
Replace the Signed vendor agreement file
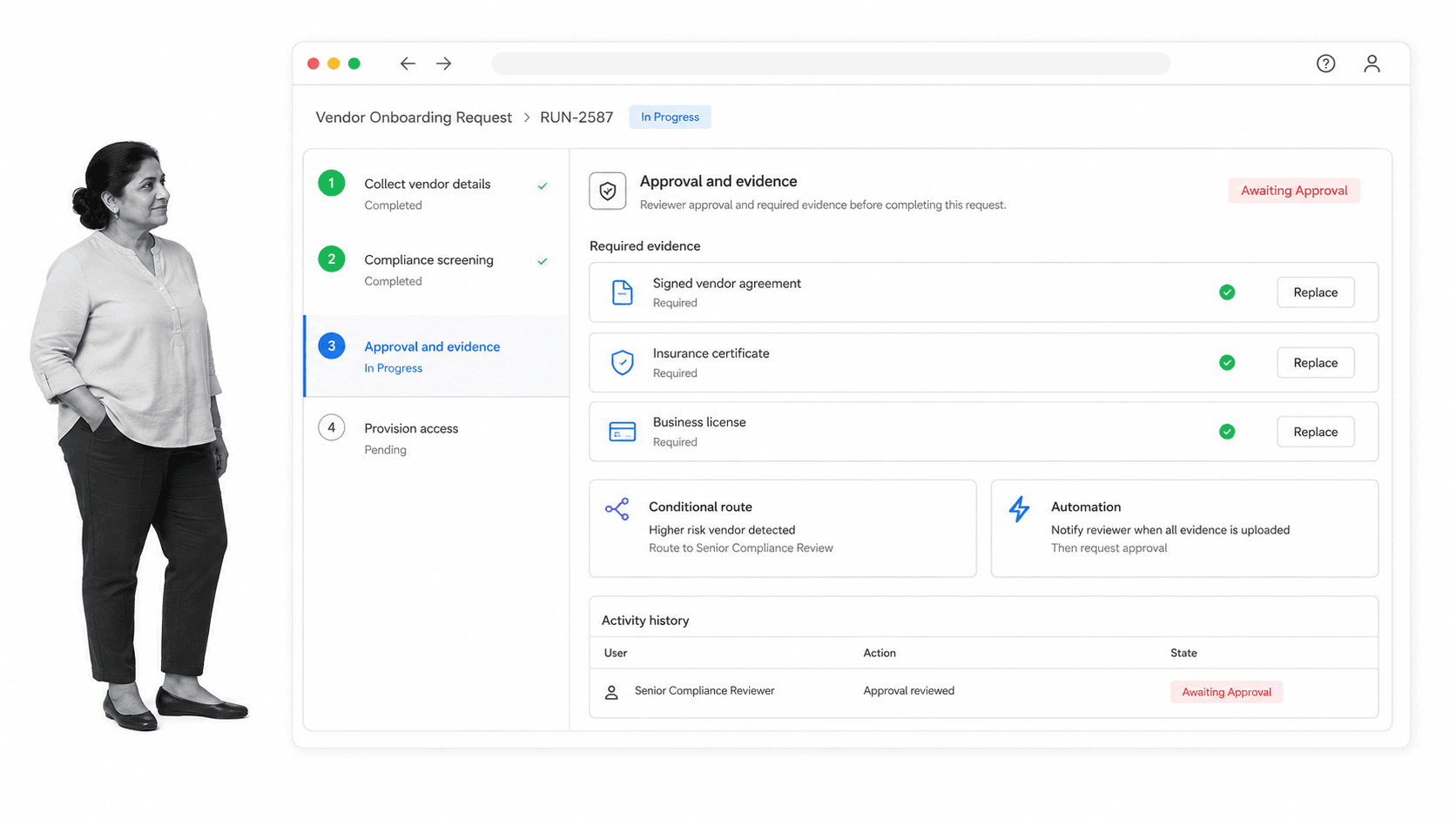click(1316, 292)
